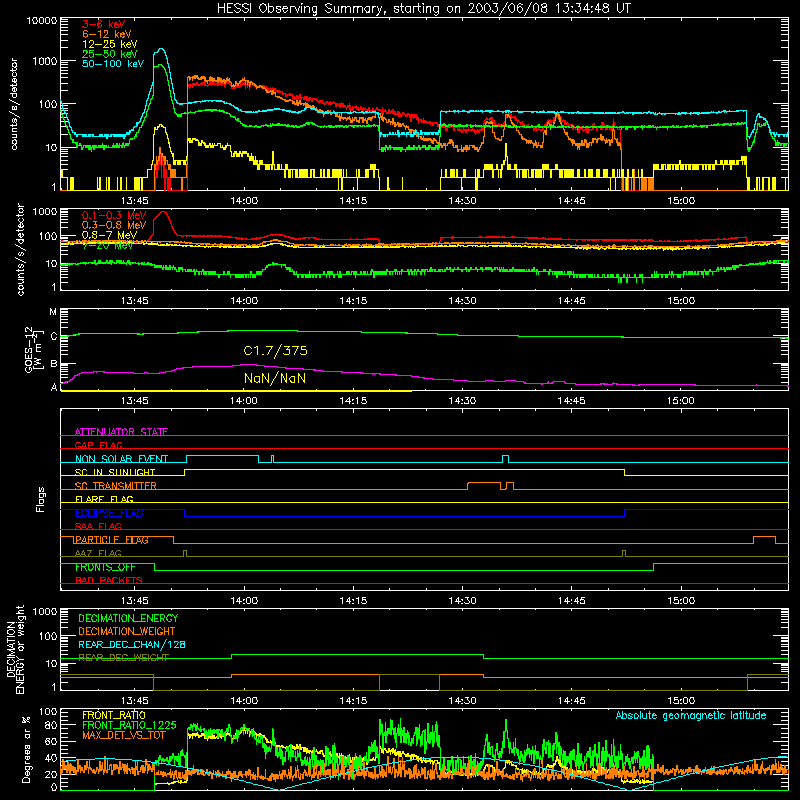Screen dimensions: 800x800
Task: Select the FLARE_FLAG label
Action: tap(104, 499)
